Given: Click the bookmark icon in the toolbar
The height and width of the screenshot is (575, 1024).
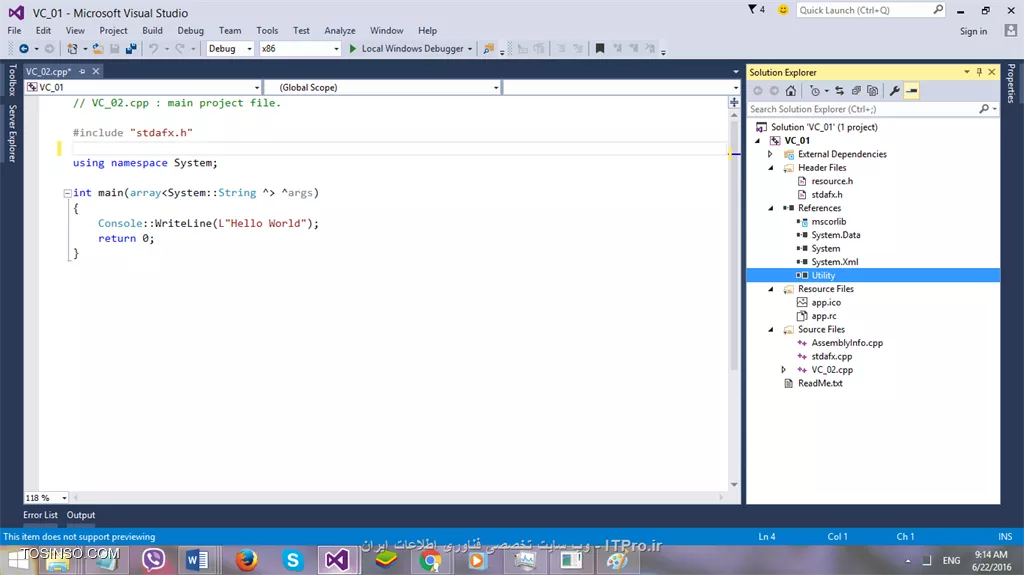Looking at the screenshot, I should point(599,48).
